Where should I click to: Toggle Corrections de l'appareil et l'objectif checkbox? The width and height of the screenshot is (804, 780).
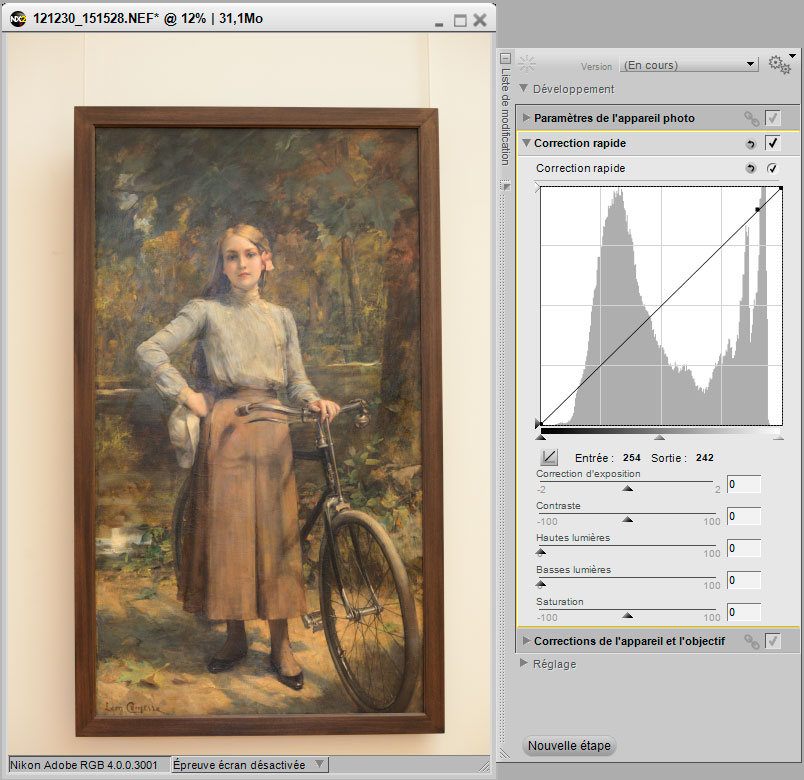[772, 641]
